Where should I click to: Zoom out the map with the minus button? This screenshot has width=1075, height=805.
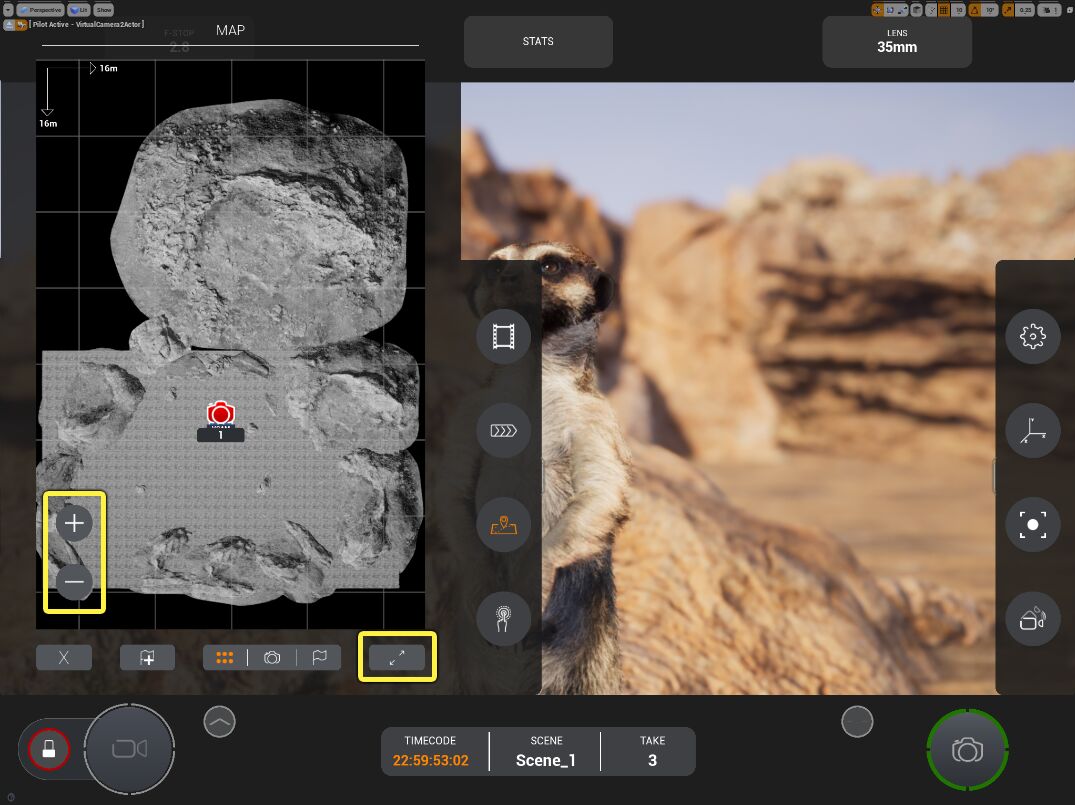tap(74, 582)
